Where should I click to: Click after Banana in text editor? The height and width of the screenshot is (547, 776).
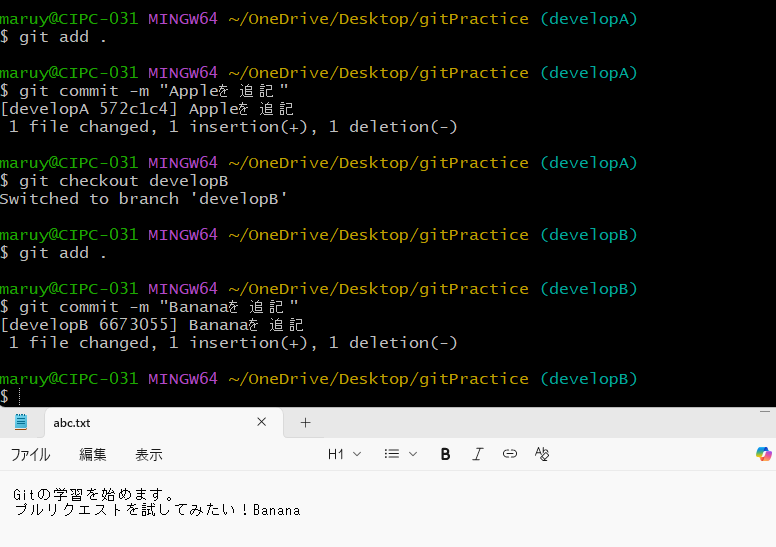pos(302,510)
